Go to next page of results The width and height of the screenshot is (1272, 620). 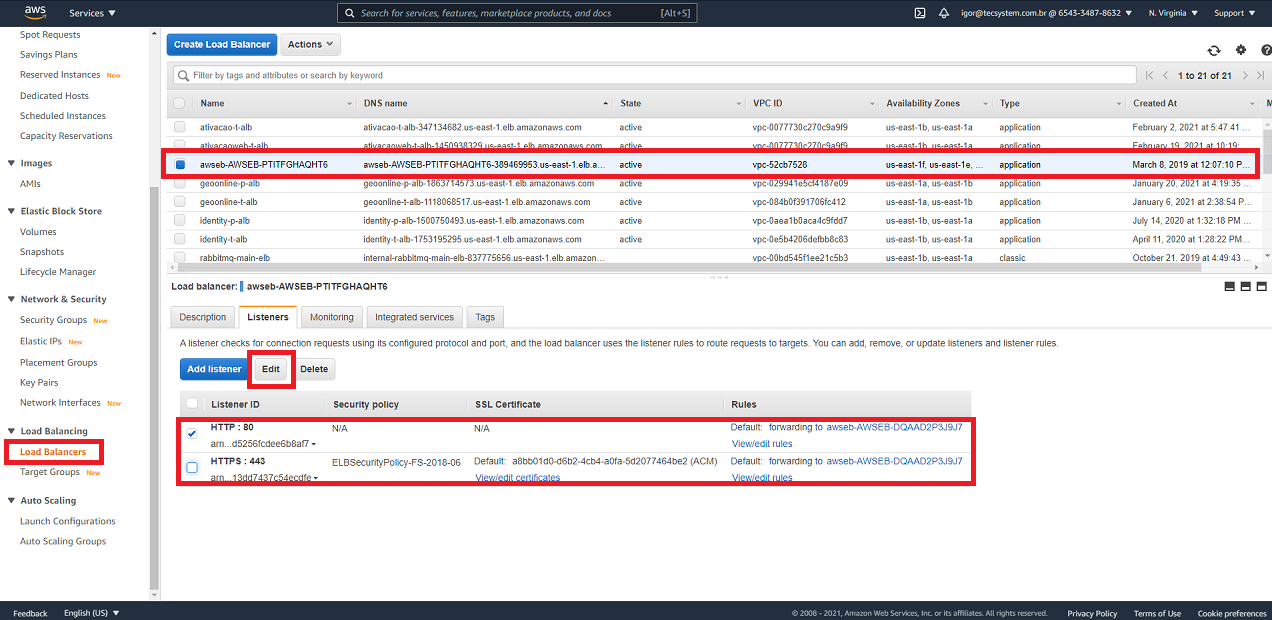click(1245, 76)
